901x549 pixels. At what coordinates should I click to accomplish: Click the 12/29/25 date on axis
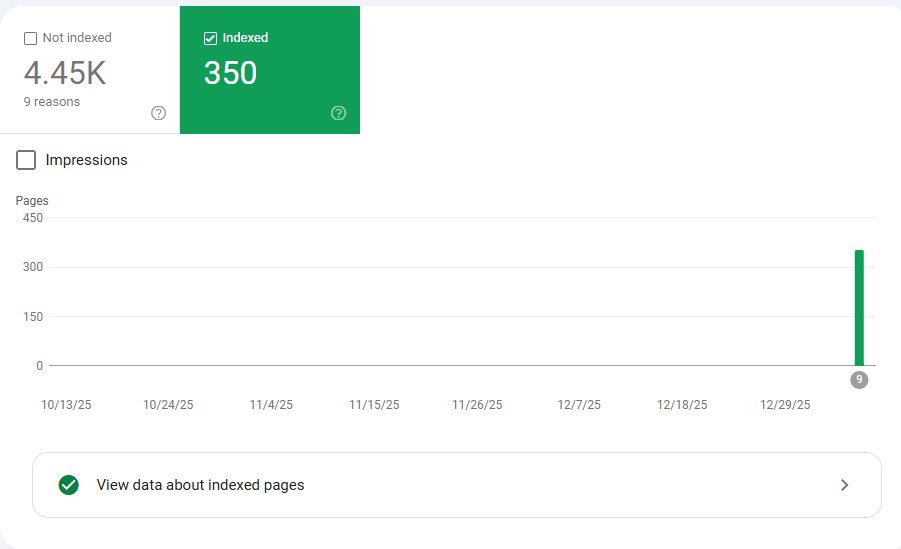point(785,405)
